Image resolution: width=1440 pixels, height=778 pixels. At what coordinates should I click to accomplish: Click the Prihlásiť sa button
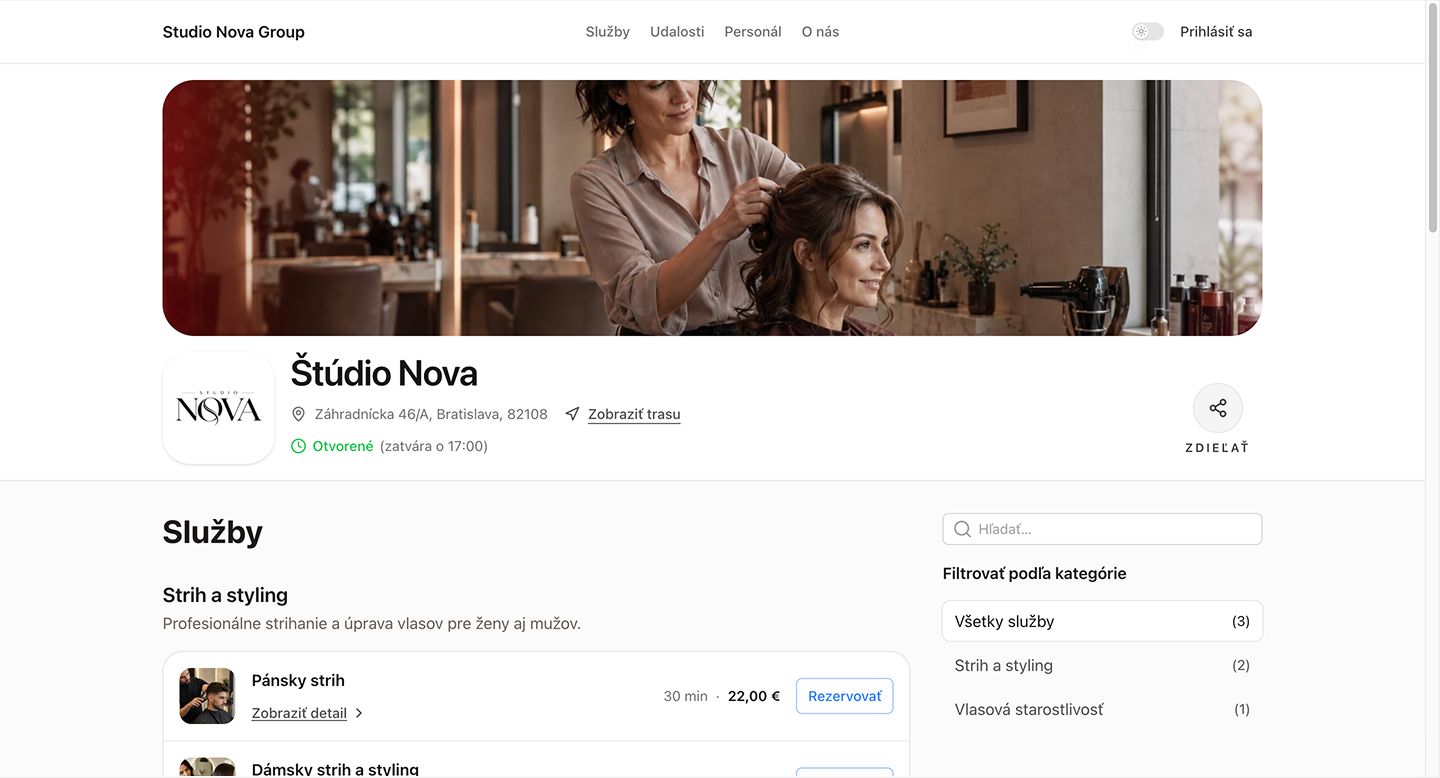pos(1216,32)
